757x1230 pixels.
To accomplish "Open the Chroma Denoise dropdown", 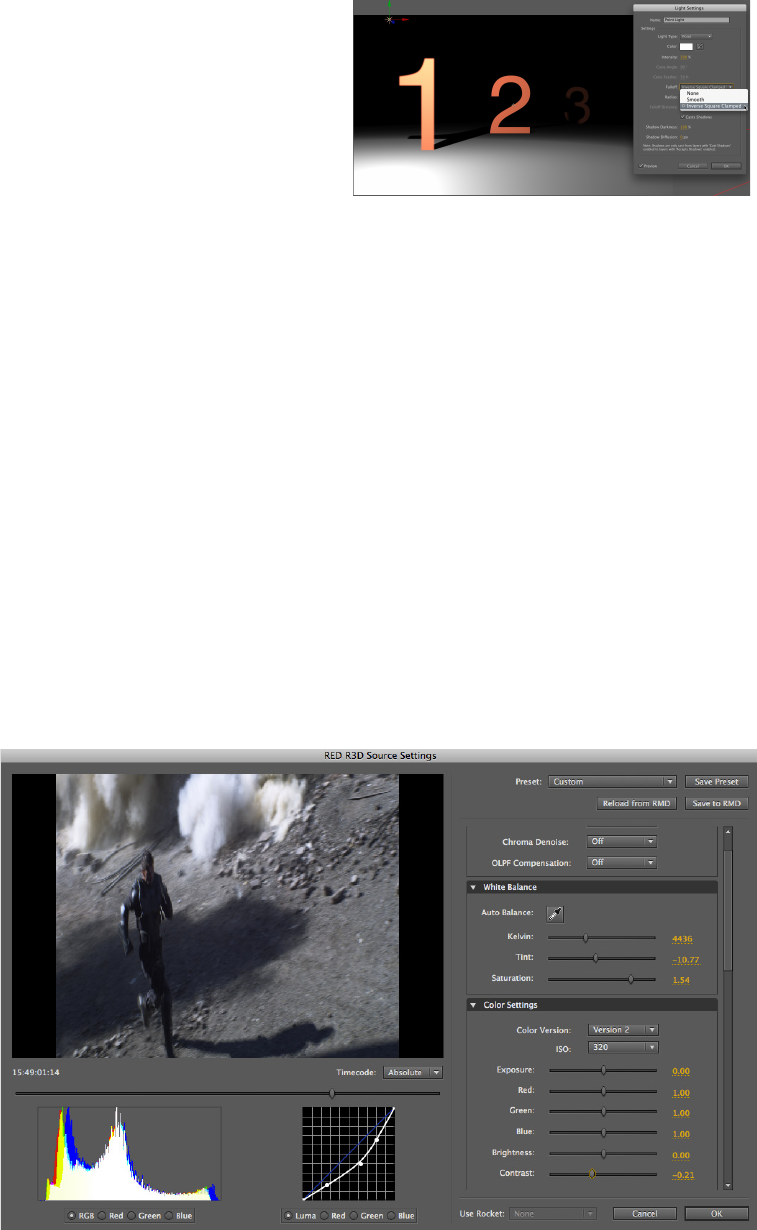I will [621, 842].
